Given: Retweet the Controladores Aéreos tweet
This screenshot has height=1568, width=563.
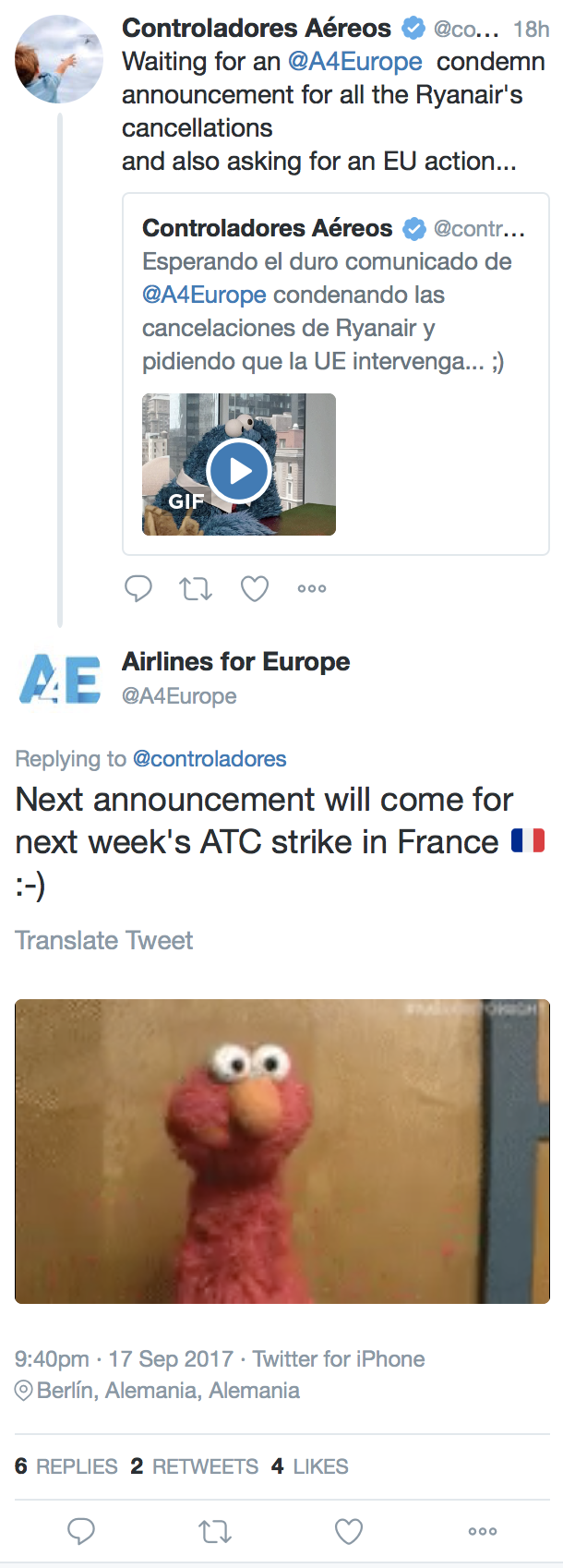Looking at the screenshot, I should (196, 588).
